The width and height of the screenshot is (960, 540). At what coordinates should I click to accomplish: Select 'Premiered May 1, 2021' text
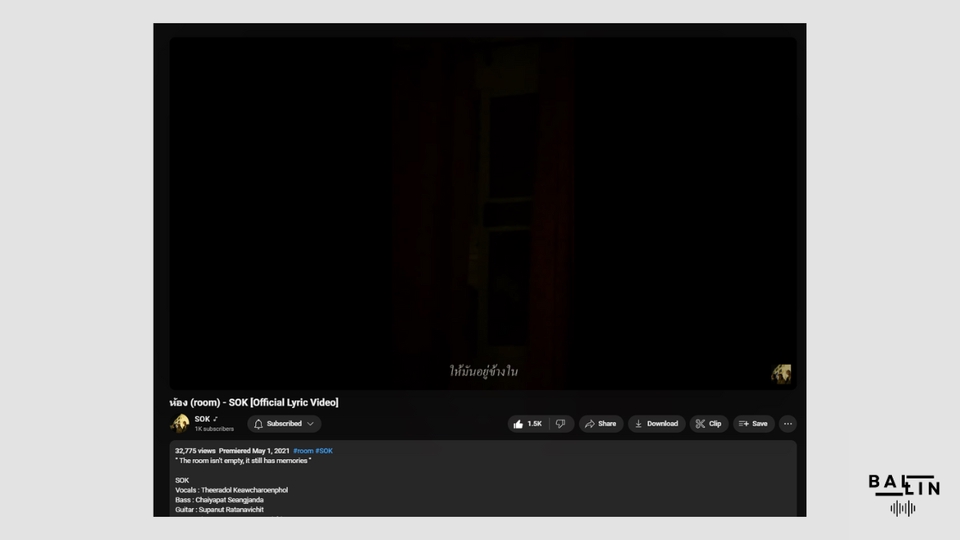click(254, 451)
